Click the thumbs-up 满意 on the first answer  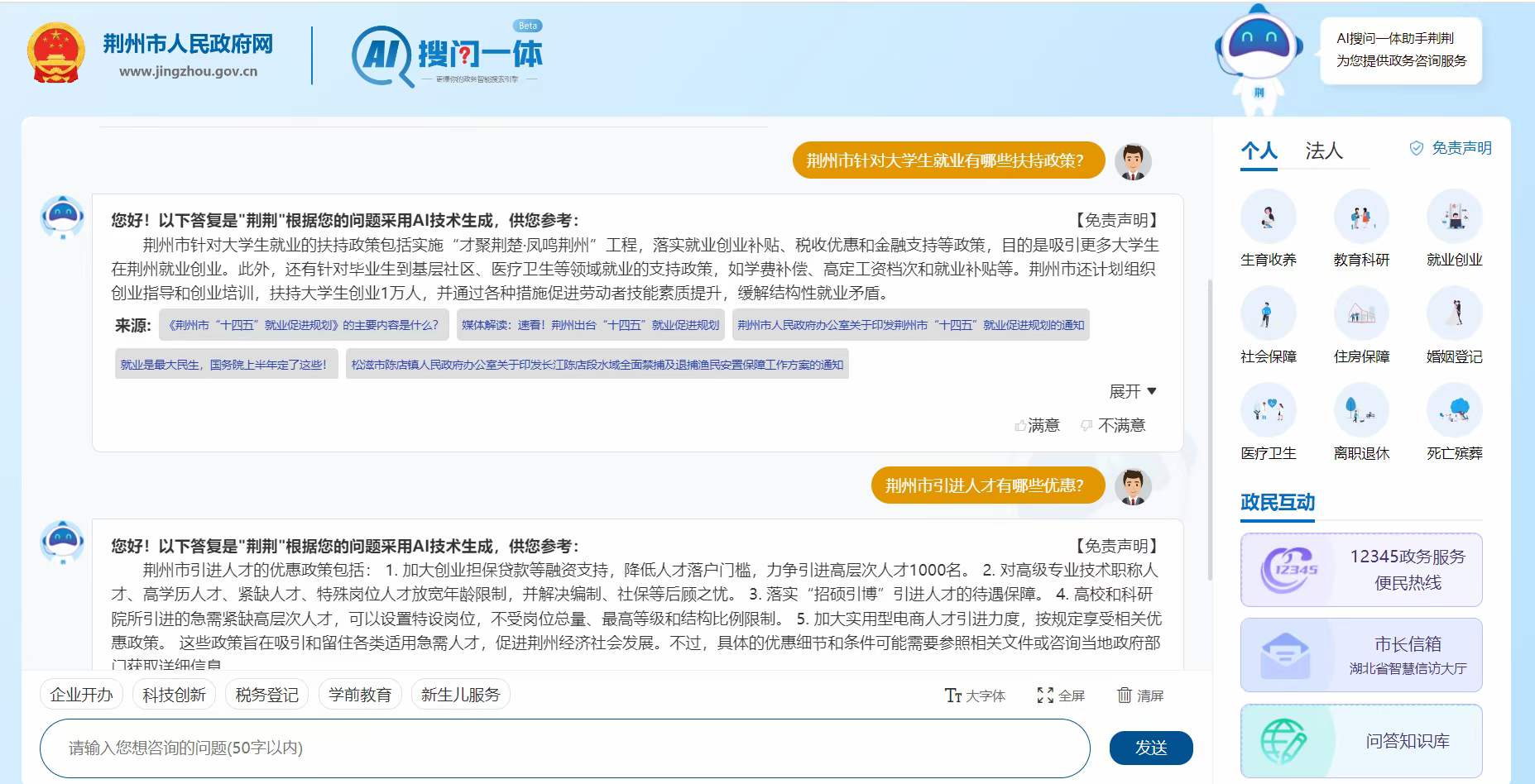click(x=1037, y=425)
